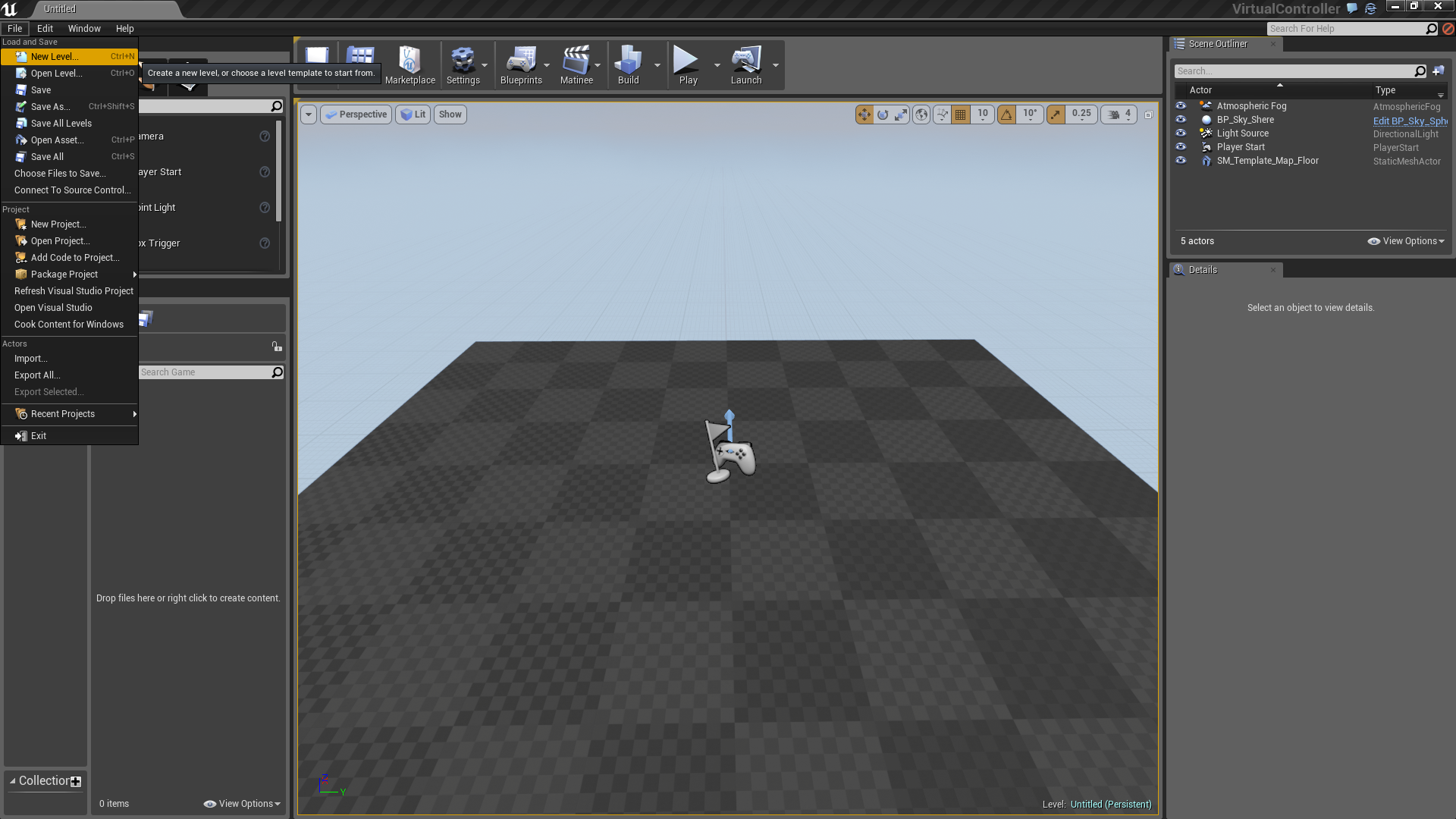Open the Matinee toolbar icon
This screenshot has width=1456, height=819.
tap(576, 65)
